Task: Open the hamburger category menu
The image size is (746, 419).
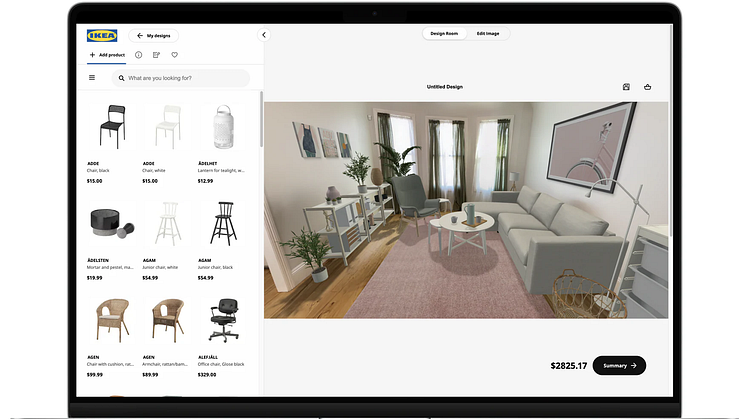Action: point(92,77)
